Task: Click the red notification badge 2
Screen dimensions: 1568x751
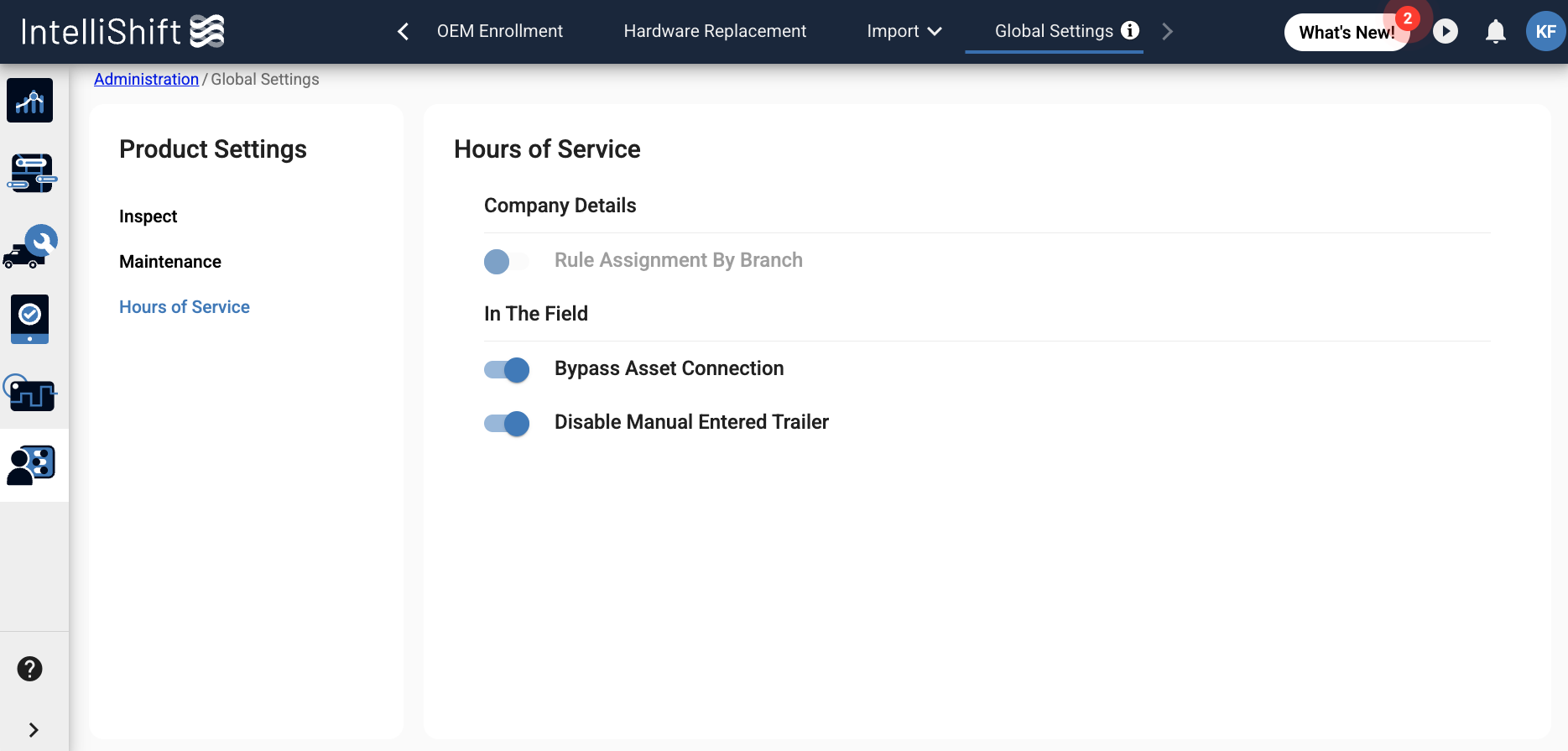Action: [1408, 18]
